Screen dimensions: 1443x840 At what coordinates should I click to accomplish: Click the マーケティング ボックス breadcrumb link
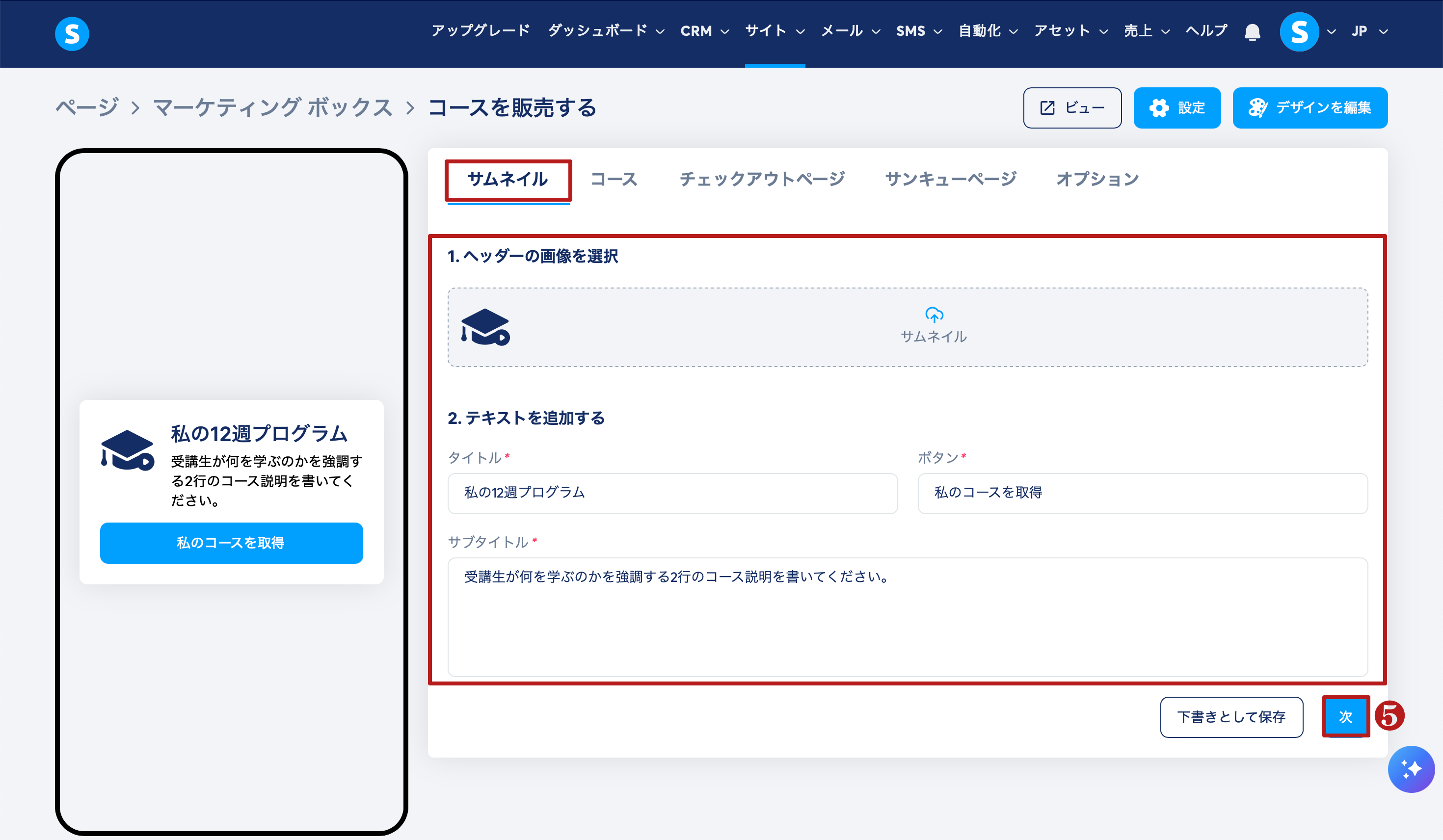pyautogui.click(x=272, y=107)
